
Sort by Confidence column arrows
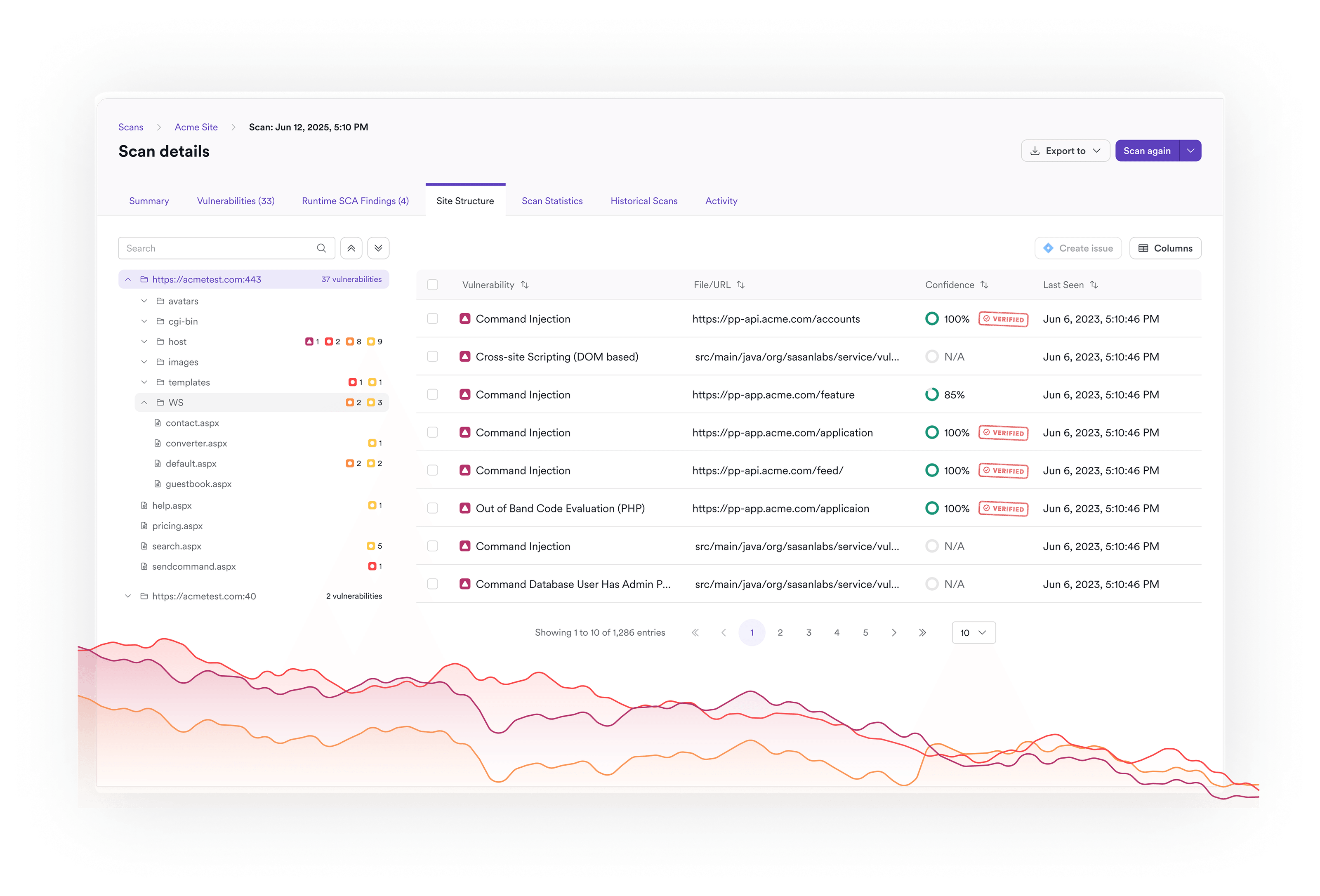[984, 285]
